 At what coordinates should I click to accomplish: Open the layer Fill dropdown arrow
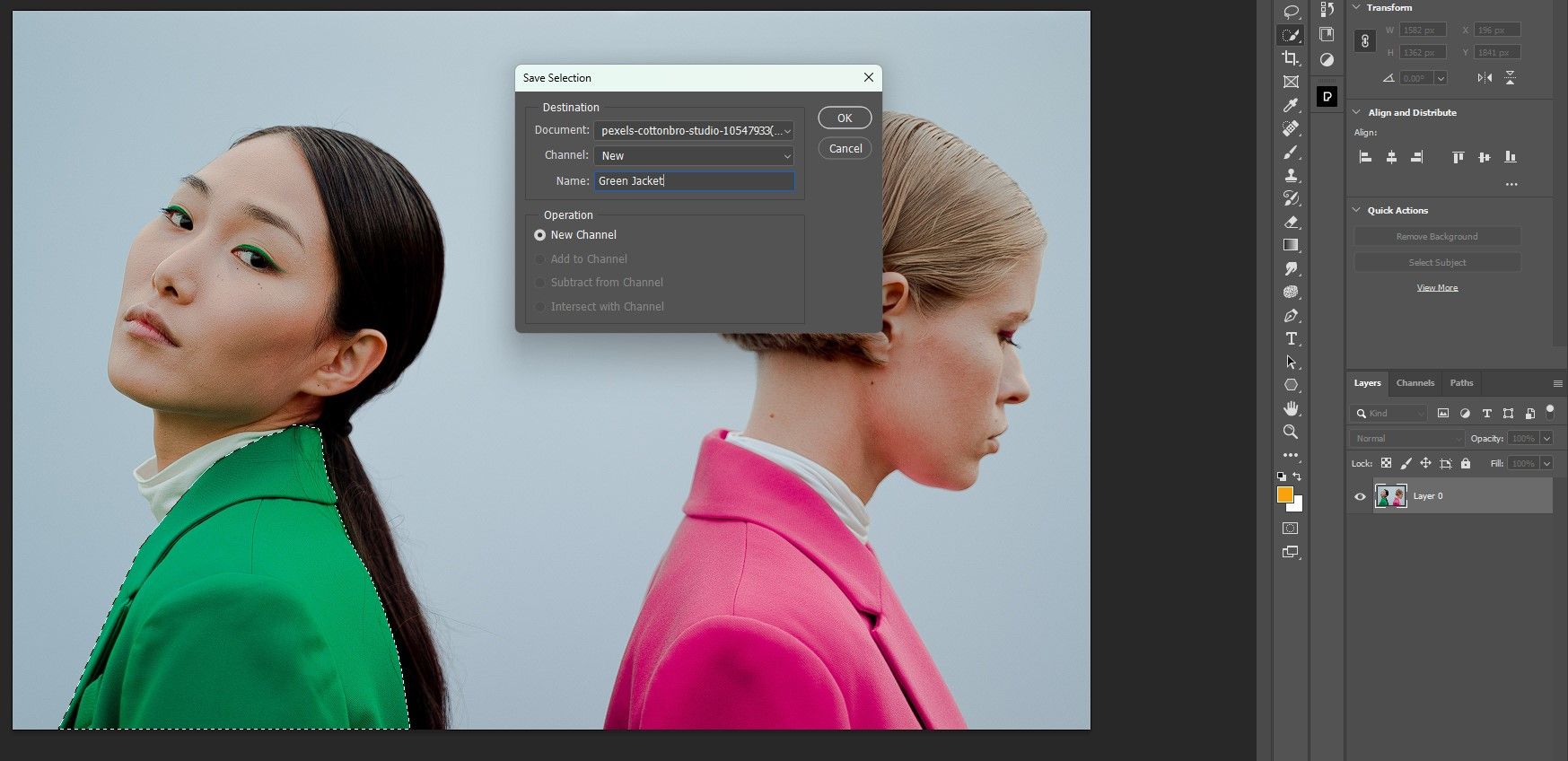point(1546,464)
